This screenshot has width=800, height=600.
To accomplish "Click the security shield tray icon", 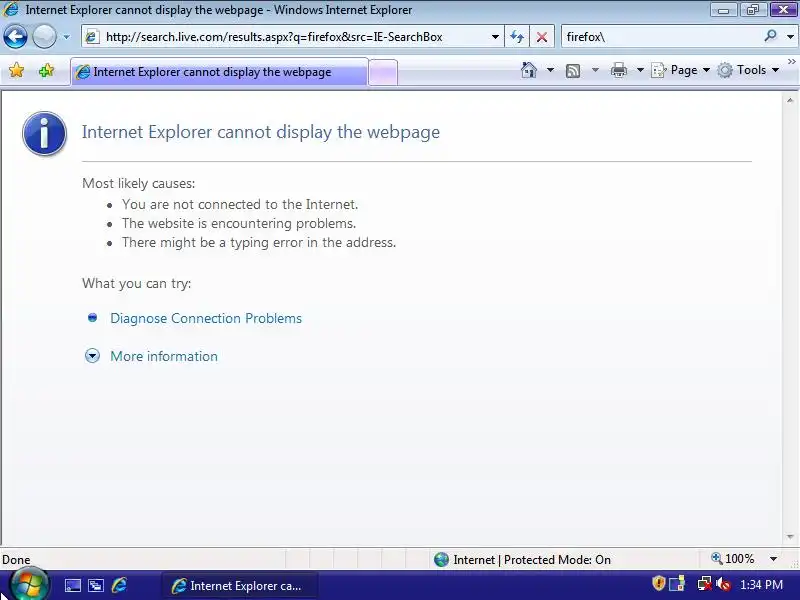I will click(x=659, y=583).
